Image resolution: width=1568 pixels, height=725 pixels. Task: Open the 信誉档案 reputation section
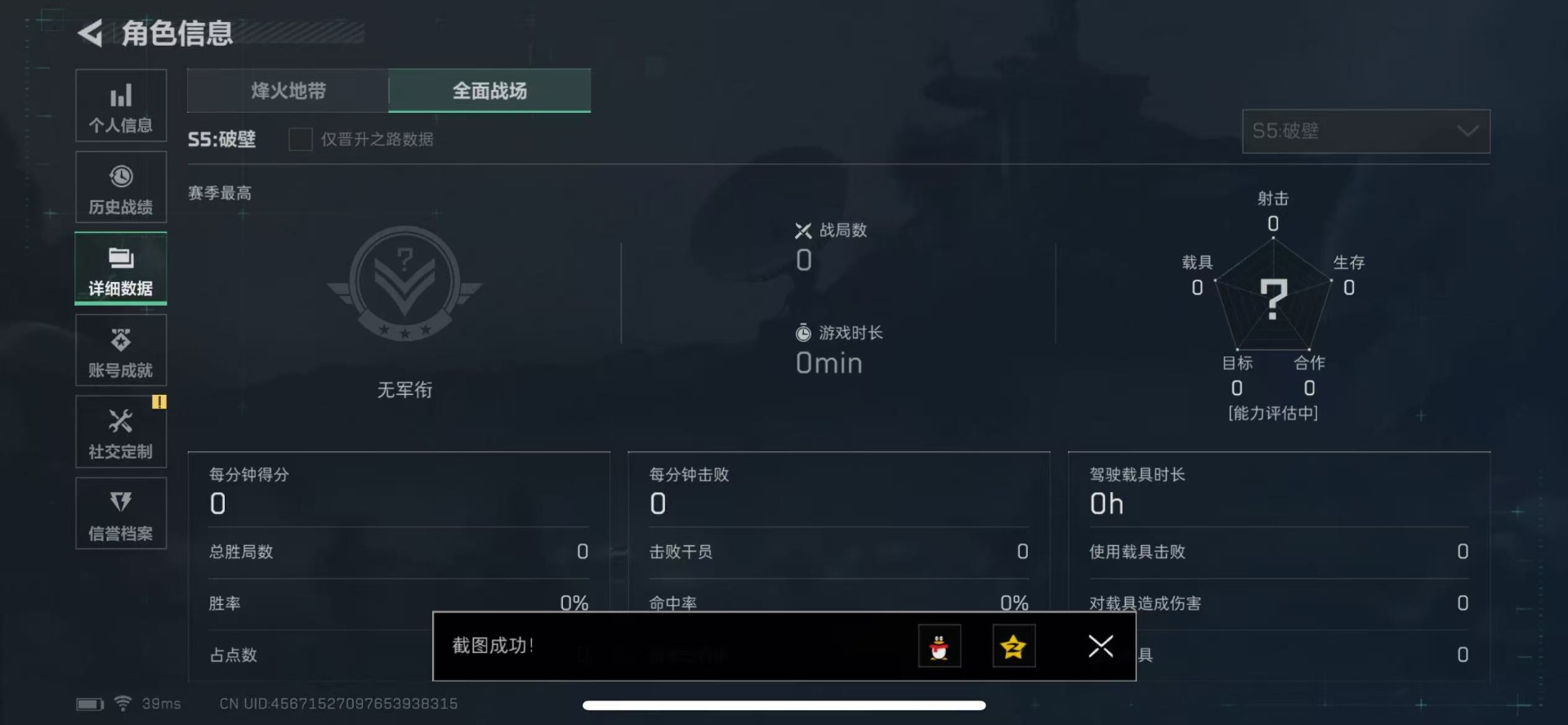coord(121,514)
